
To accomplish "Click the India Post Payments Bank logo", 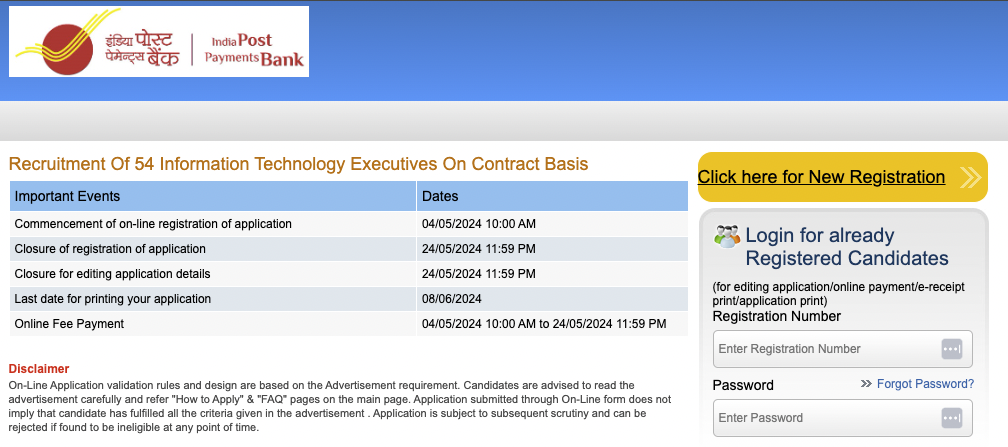I will click(x=159, y=42).
